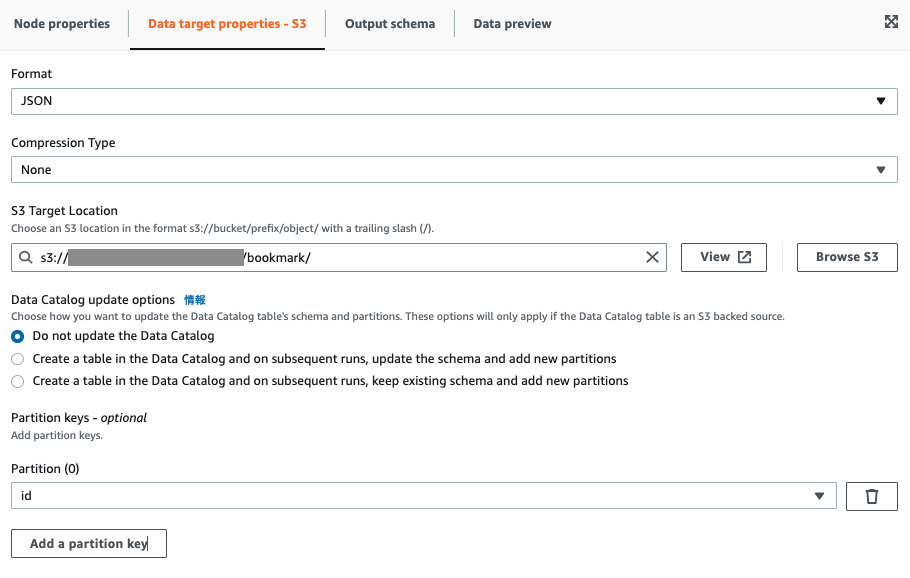Choose 'Create a table and update the schema' option
910x578 pixels.
pyautogui.click(x=17, y=359)
